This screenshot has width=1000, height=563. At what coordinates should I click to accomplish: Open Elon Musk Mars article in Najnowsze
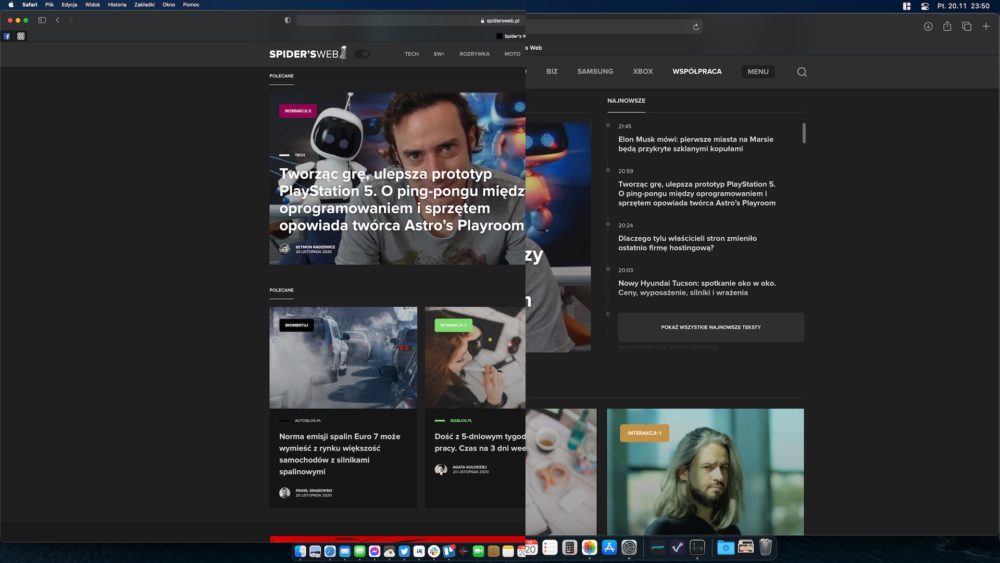pyautogui.click(x=696, y=144)
